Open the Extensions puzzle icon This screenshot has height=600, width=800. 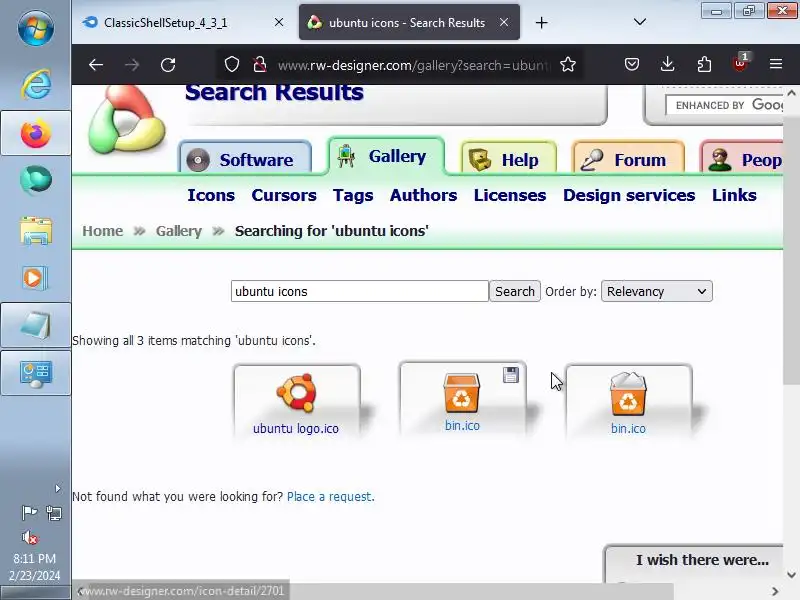coord(704,64)
